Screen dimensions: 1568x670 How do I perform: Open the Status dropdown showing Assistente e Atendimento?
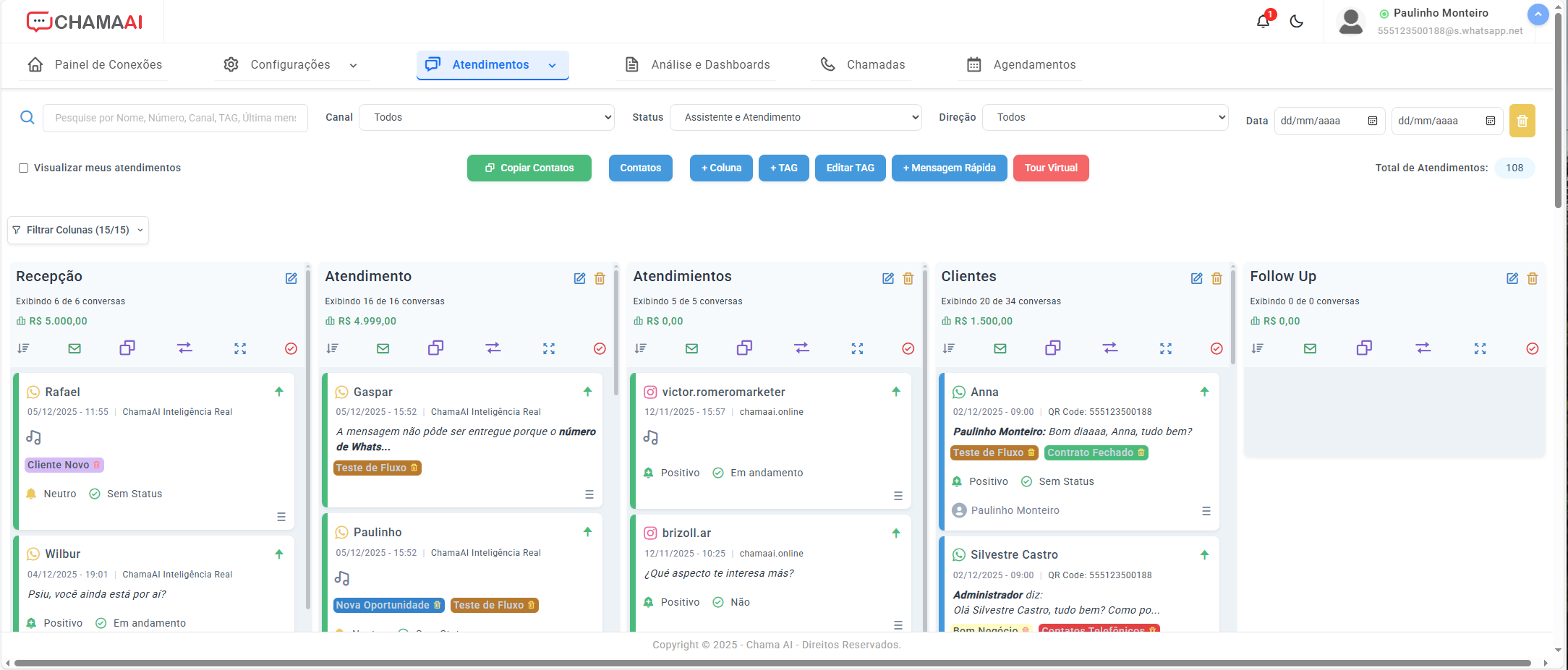796,116
